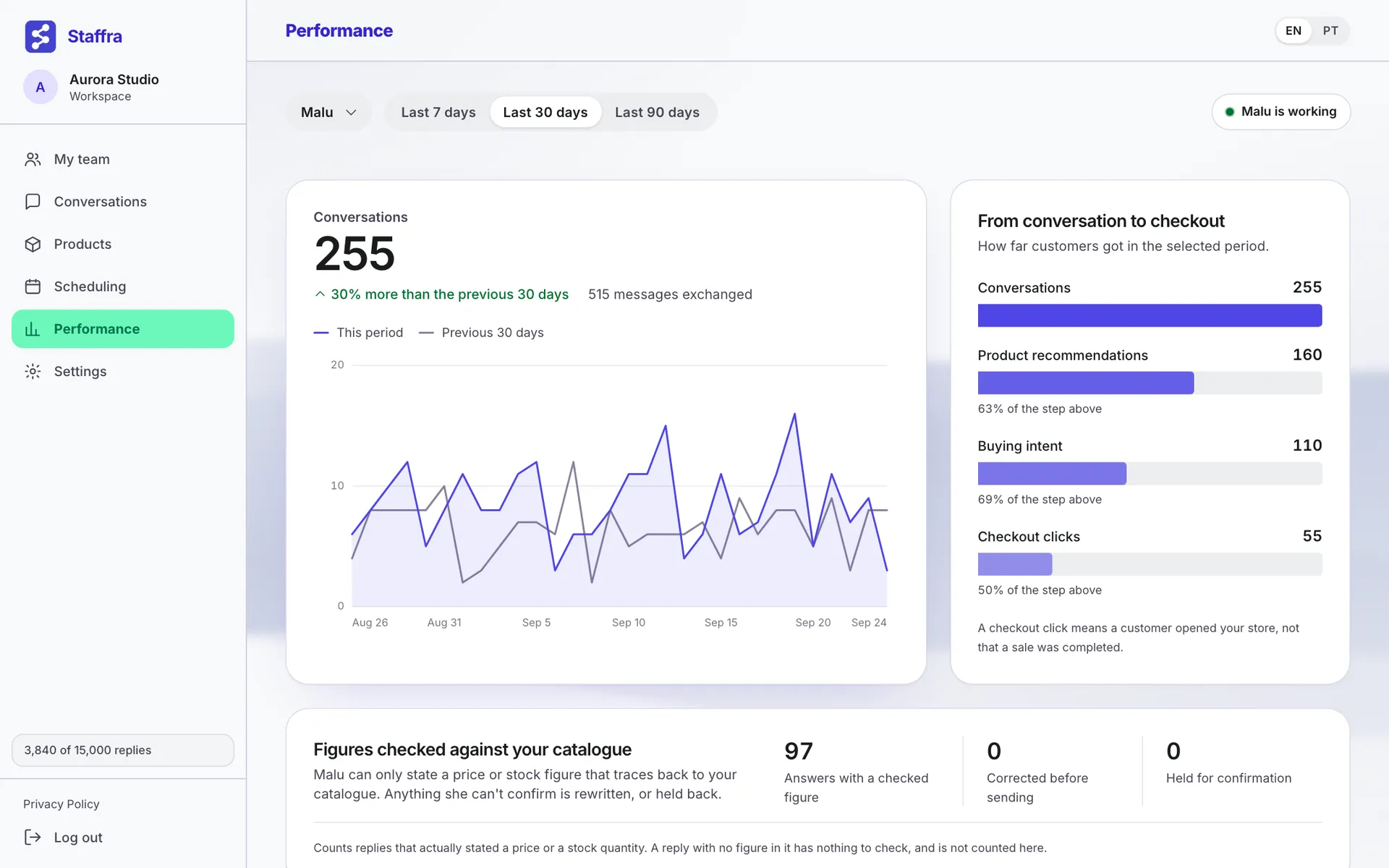Click the From conversation to checkout heading

[1101, 221]
